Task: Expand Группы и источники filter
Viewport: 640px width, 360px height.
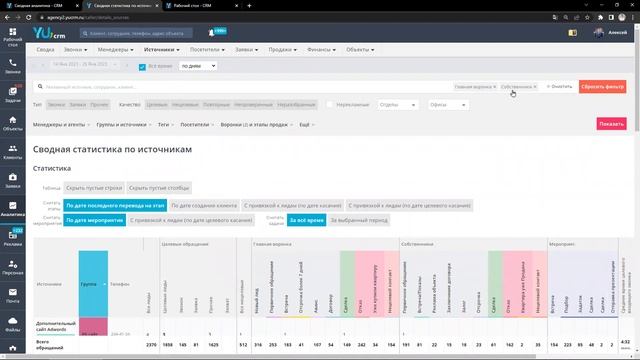Action: pyautogui.click(x=124, y=124)
